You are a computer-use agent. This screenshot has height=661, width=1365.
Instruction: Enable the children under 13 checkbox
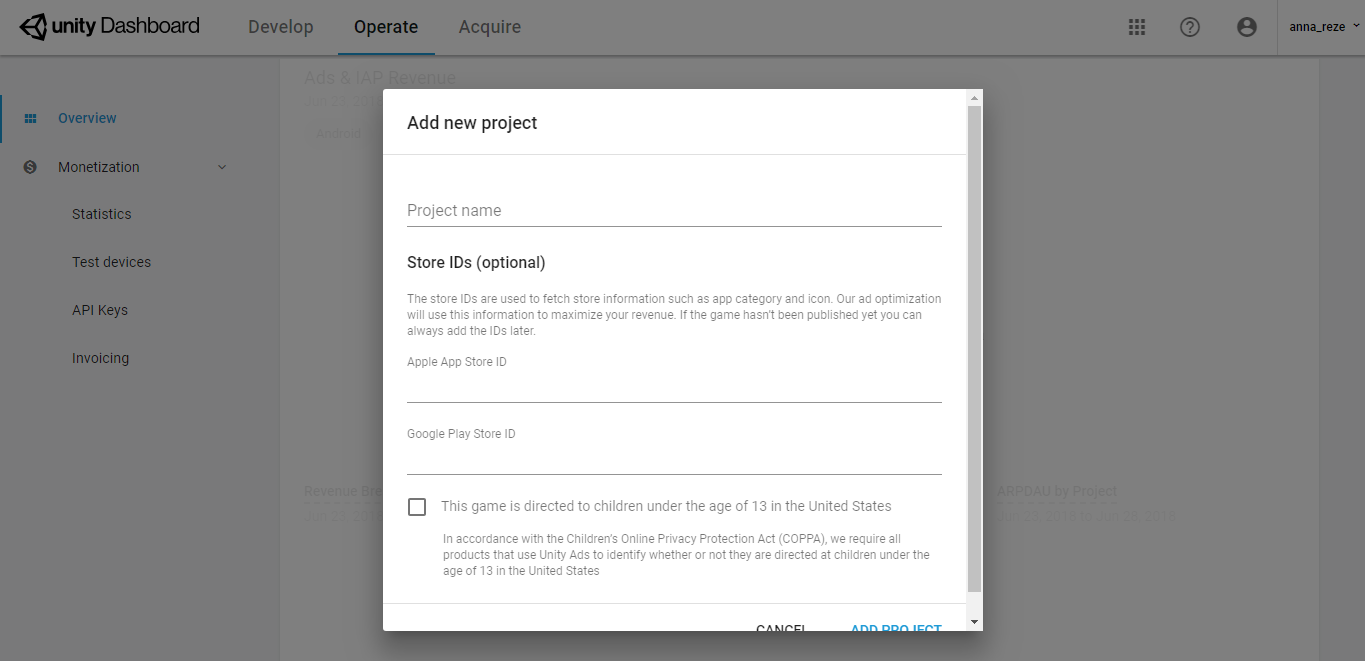[x=417, y=507]
